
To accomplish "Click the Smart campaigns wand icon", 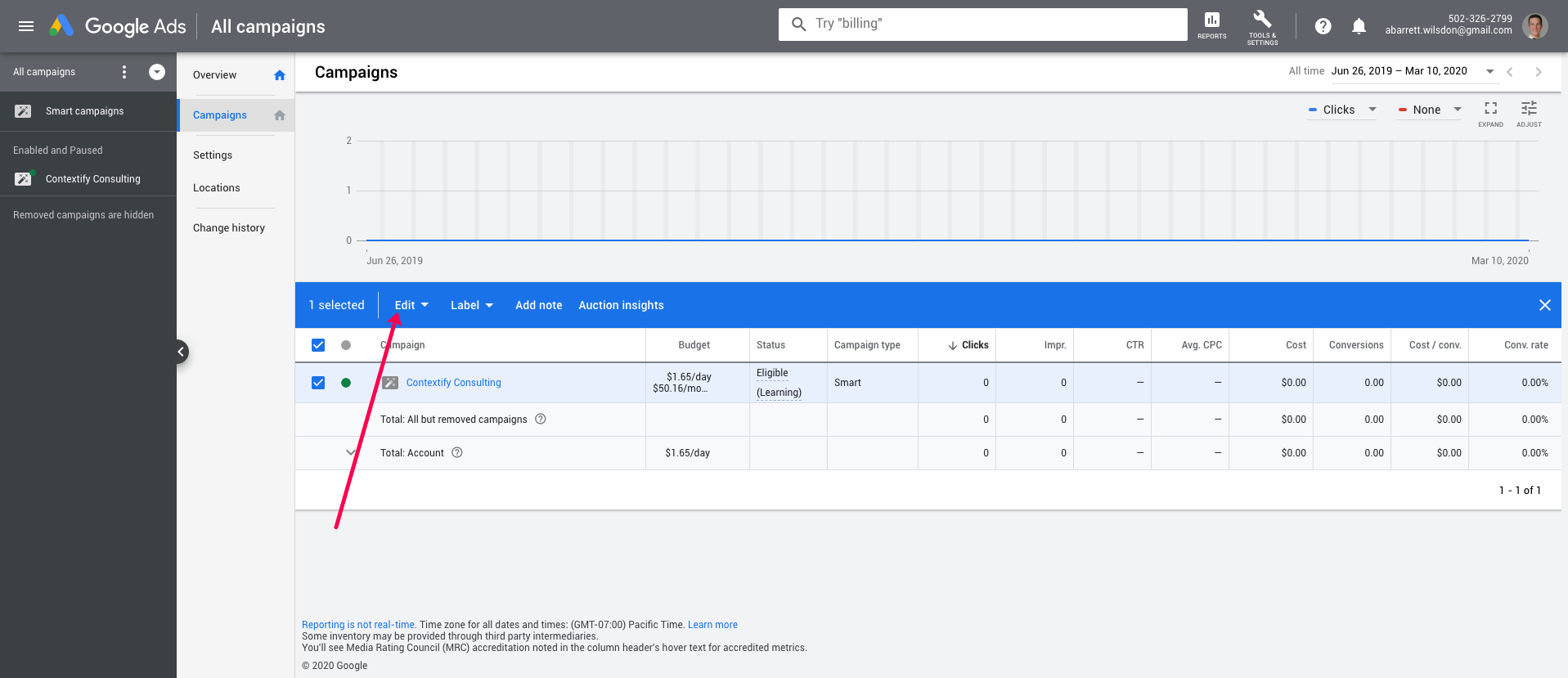I will click(23, 111).
